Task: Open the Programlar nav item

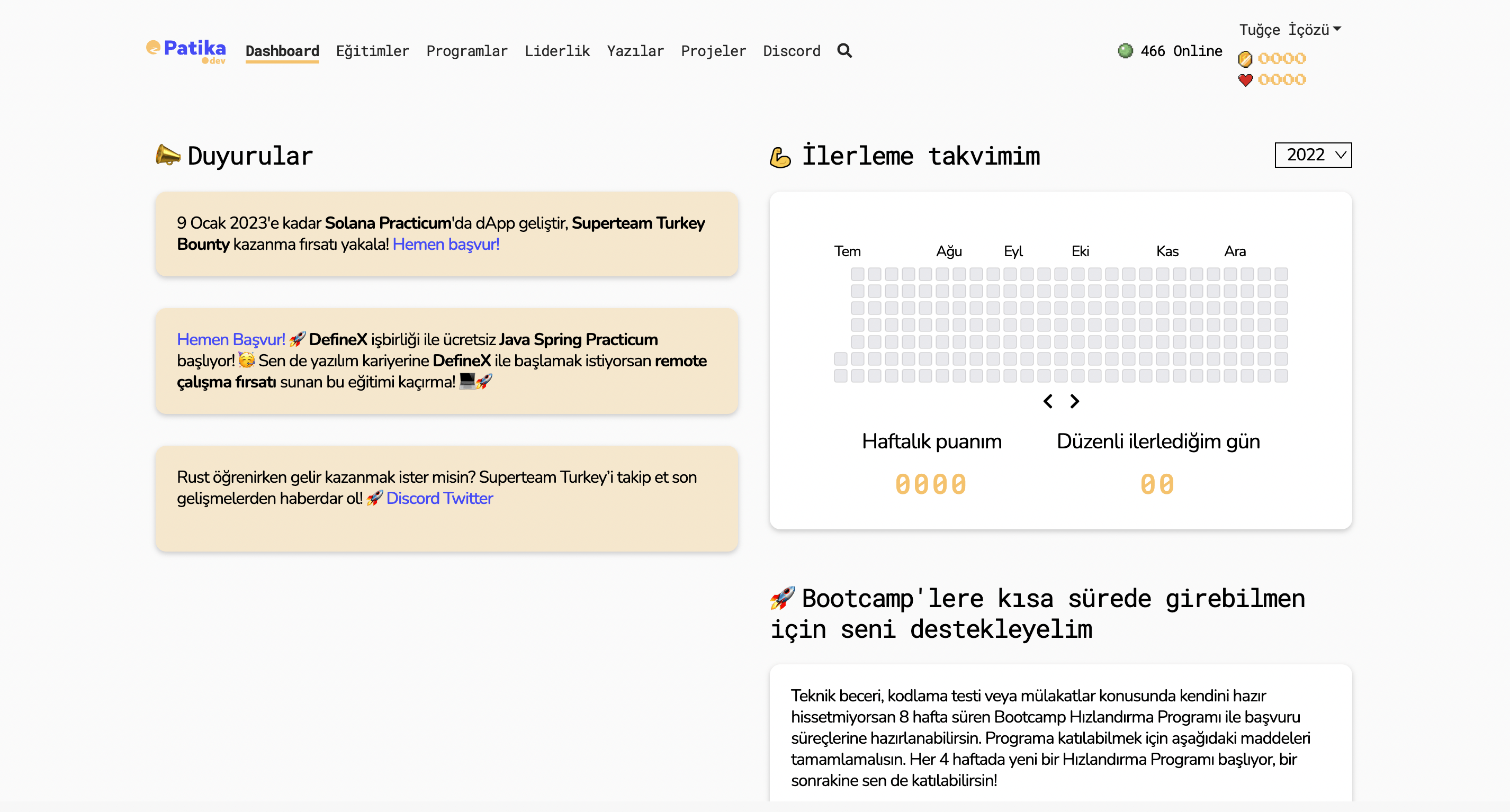Action: tap(466, 51)
